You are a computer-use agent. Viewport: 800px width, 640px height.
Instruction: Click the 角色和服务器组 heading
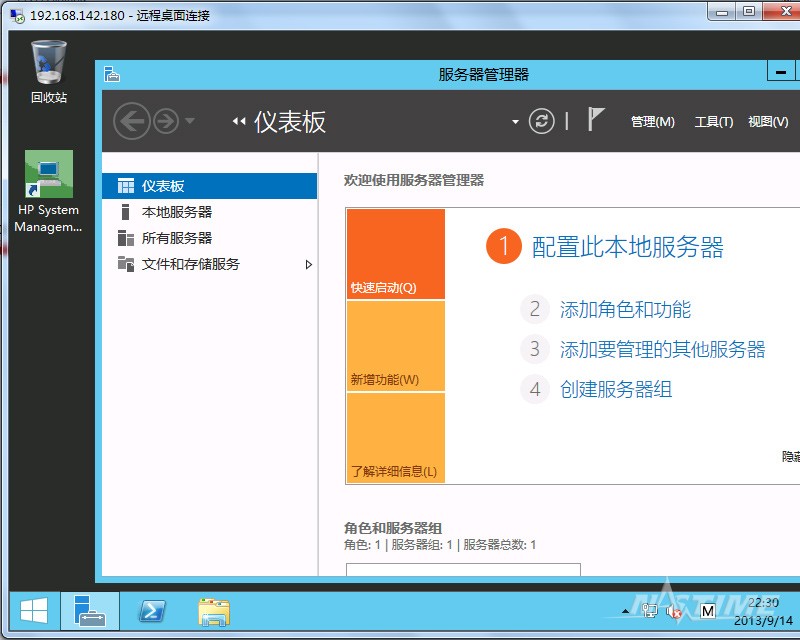coord(393,528)
